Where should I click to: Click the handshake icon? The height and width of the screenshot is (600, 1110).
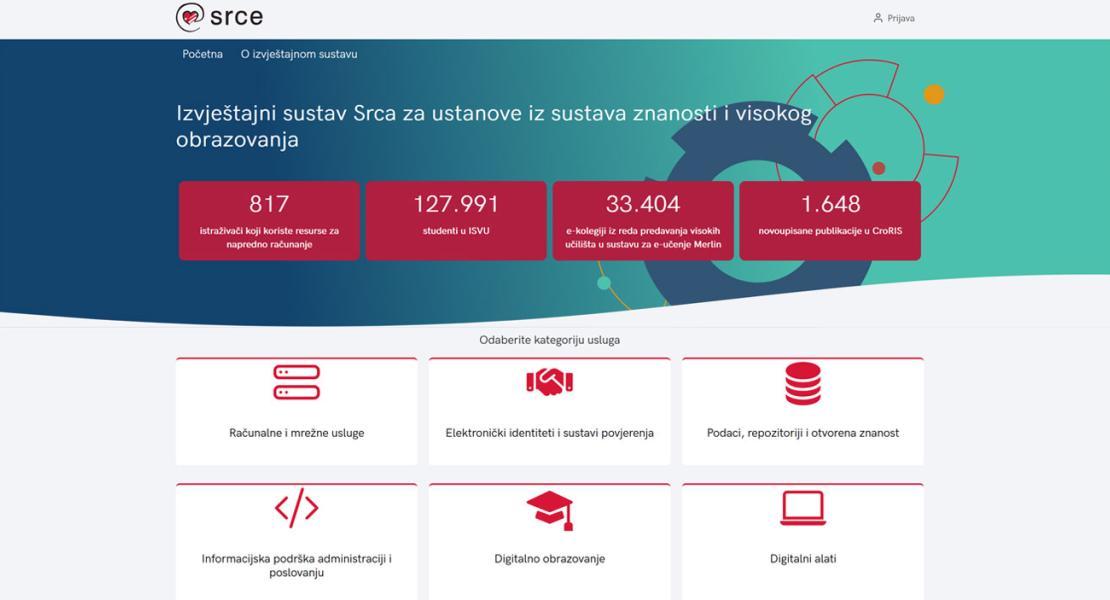[549, 382]
